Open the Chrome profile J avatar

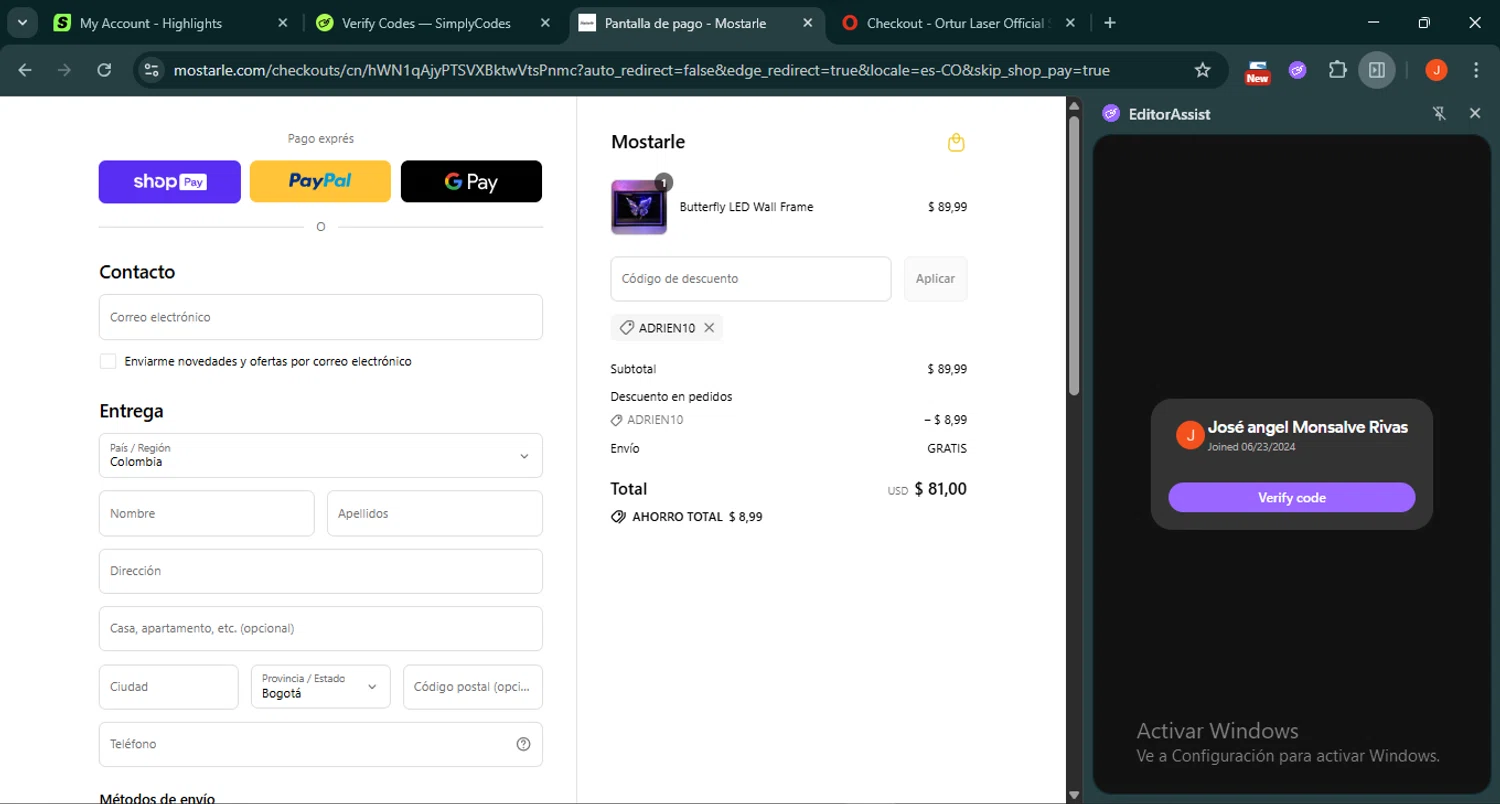[1436, 70]
